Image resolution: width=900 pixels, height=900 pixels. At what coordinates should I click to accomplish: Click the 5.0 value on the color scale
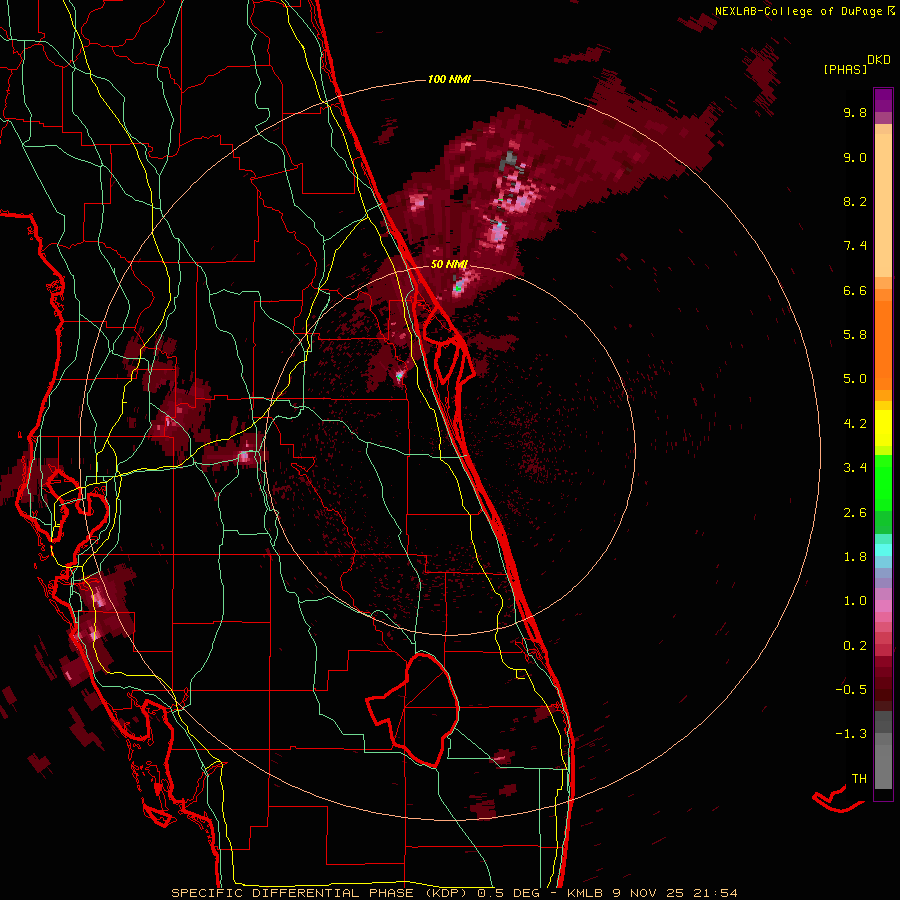pyautogui.click(x=855, y=379)
